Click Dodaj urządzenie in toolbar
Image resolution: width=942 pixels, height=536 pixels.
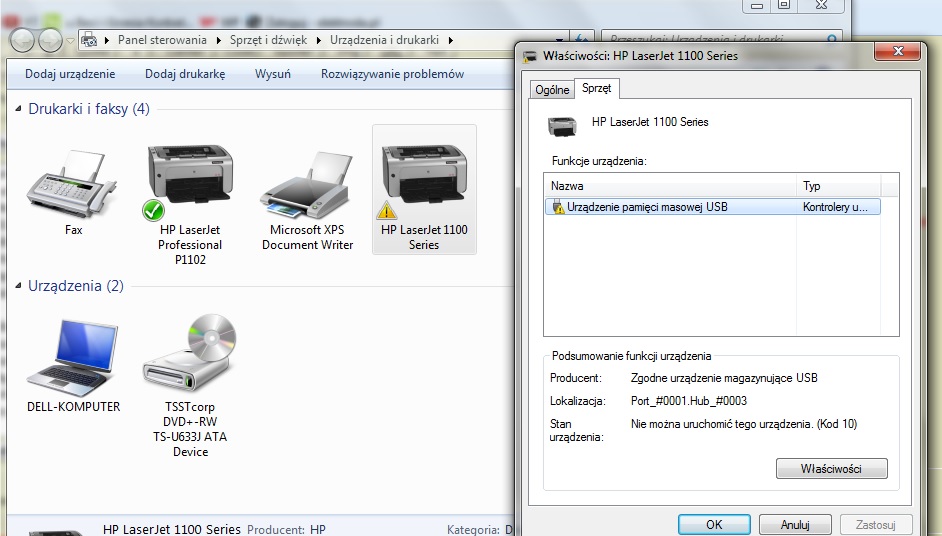tap(70, 74)
